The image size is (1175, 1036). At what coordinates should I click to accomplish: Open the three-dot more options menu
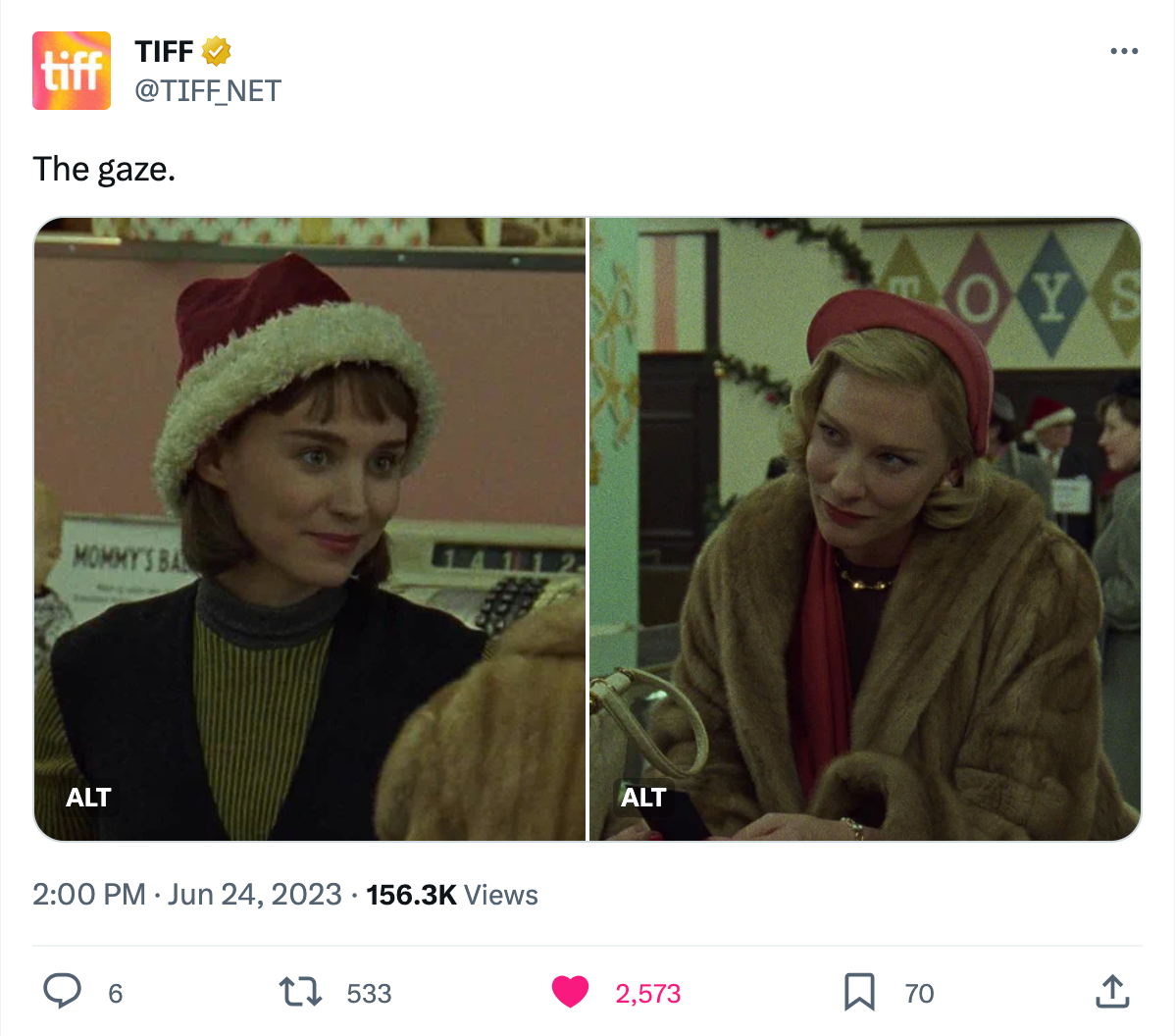1124,51
